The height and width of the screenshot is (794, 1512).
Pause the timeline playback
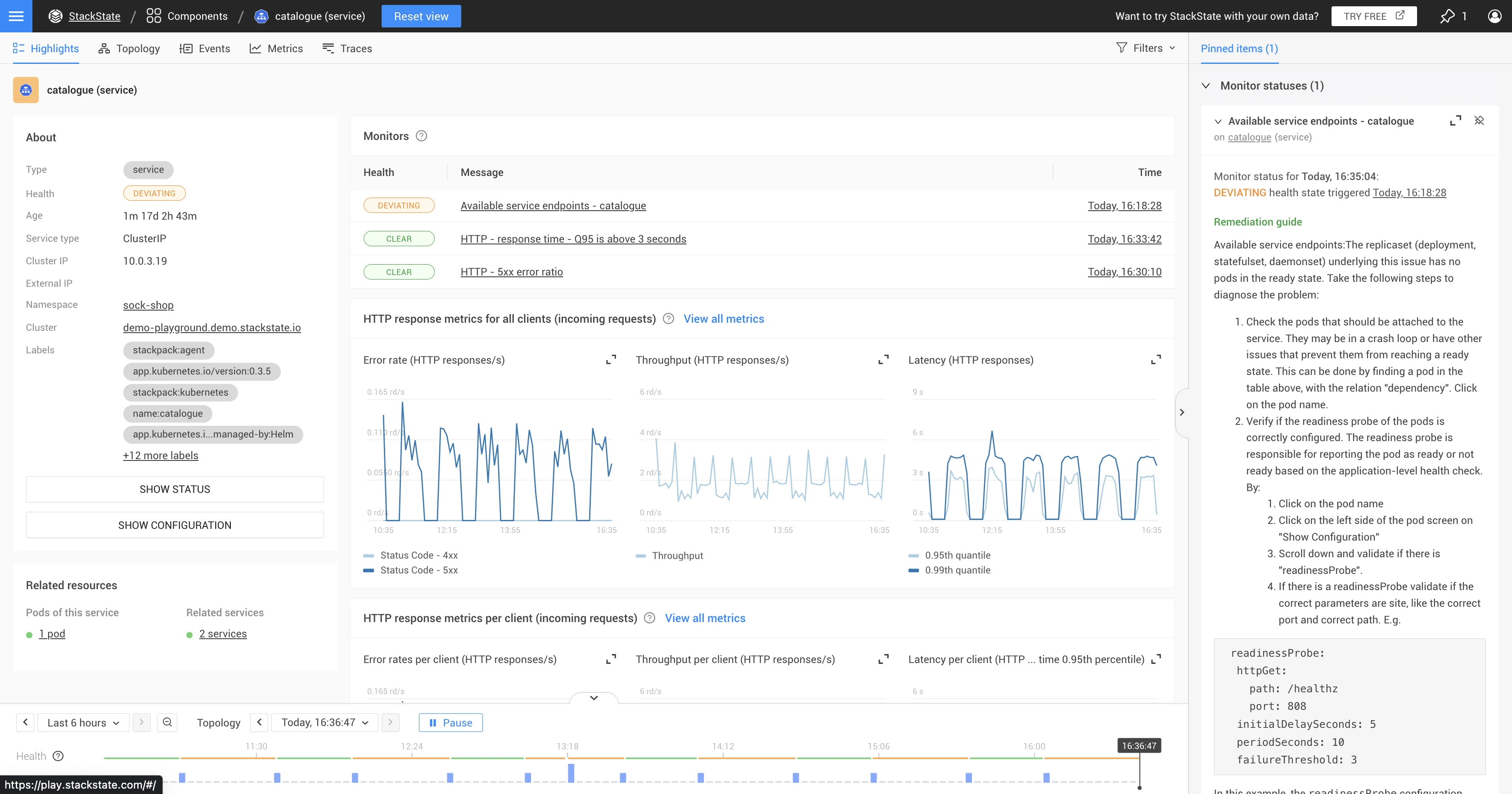point(450,722)
